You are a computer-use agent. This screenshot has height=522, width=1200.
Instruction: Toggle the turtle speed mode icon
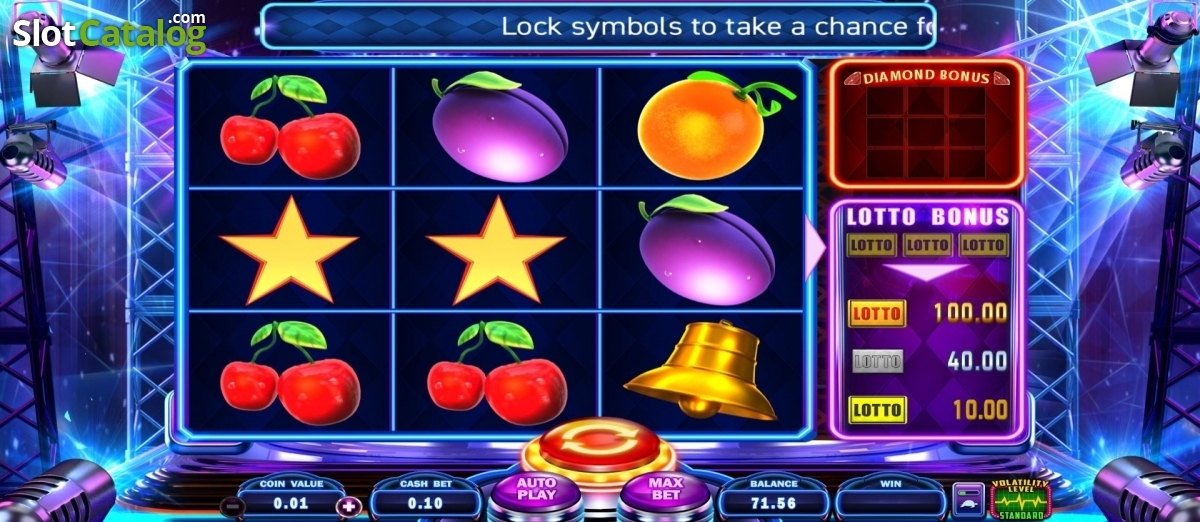click(967, 501)
